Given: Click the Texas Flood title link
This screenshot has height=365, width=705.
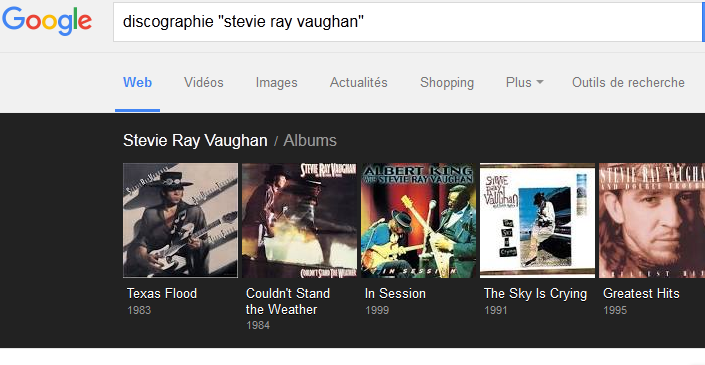Looking at the screenshot, I should pyautogui.click(x=162, y=294).
